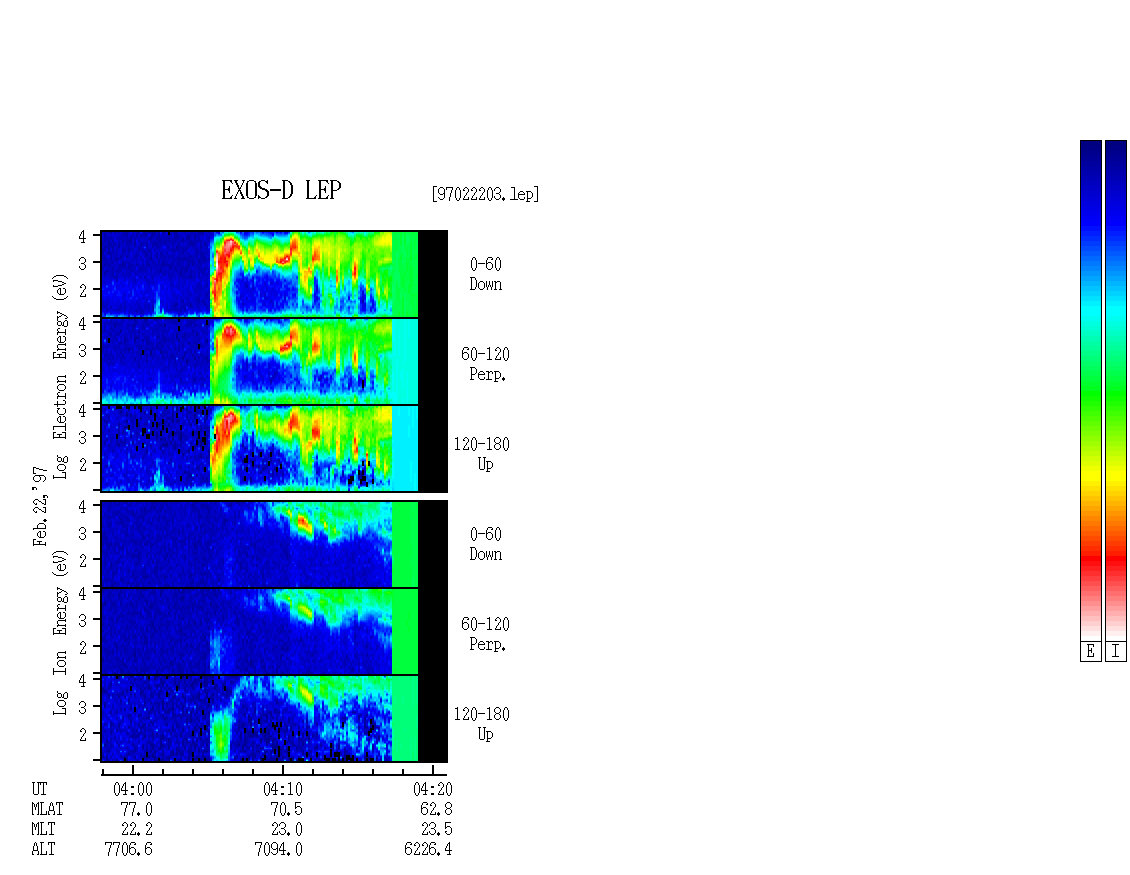This screenshot has height=875, width=1130.
Task: Click the 0-60 Down label beside electron panel
Action: [x=486, y=274]
